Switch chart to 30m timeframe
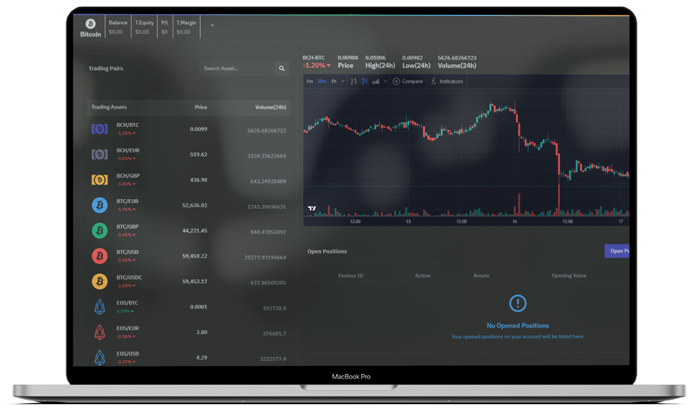This screenshot has width=700, height=419. point(323,81)
